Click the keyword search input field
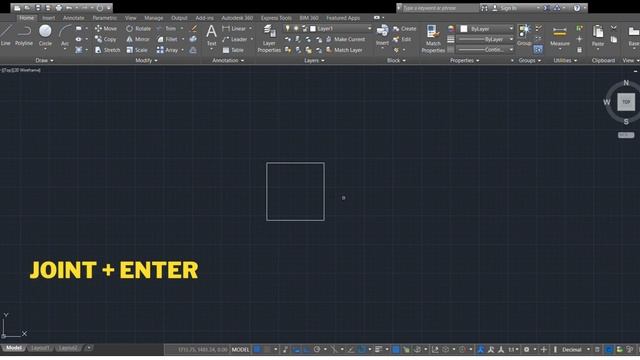This screenshot has width=640, height=360. [x=440, y=8]
